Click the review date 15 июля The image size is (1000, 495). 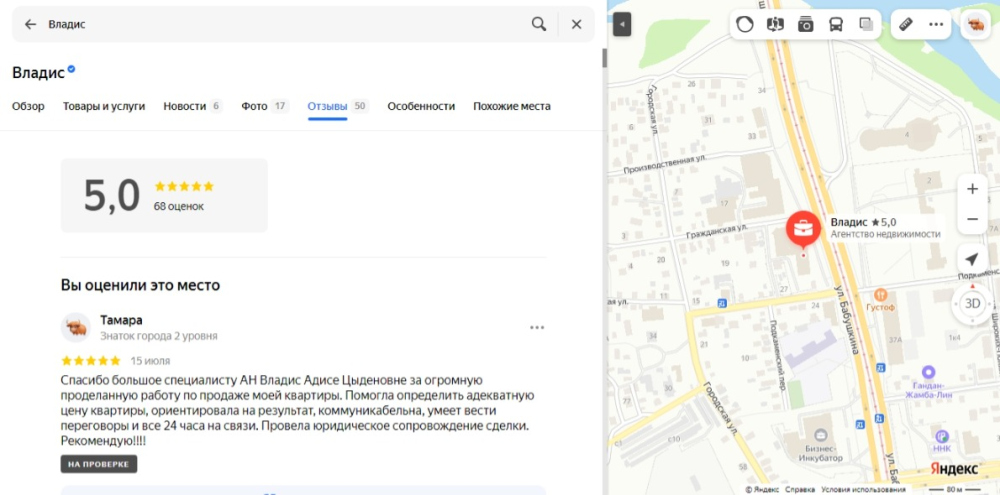pyautogui.click(x=151, y=361)
